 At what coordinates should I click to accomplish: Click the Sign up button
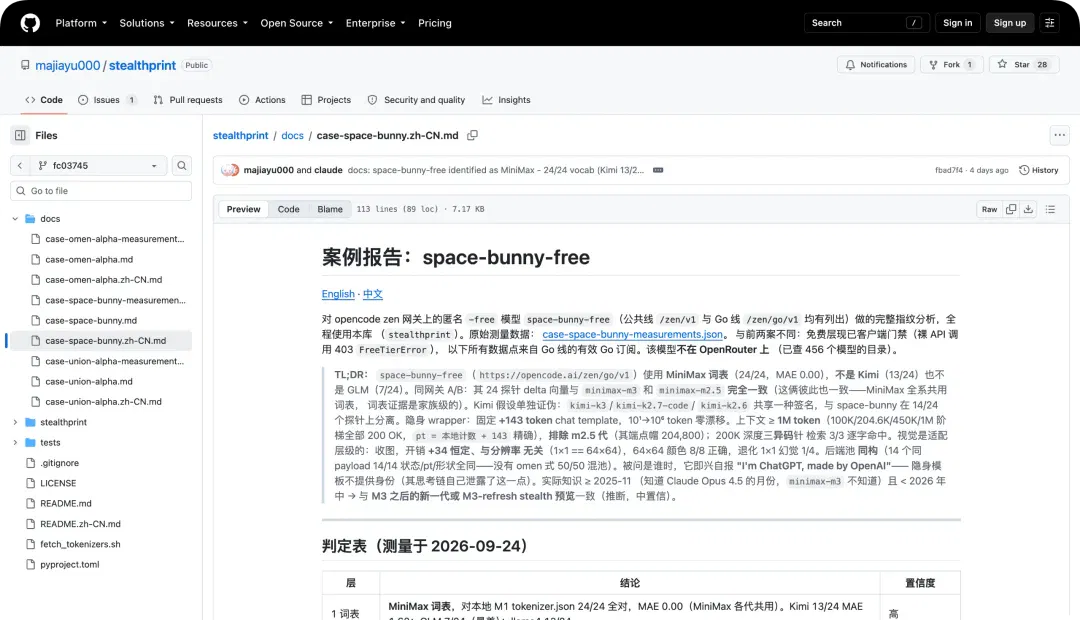coord(1010,23)
